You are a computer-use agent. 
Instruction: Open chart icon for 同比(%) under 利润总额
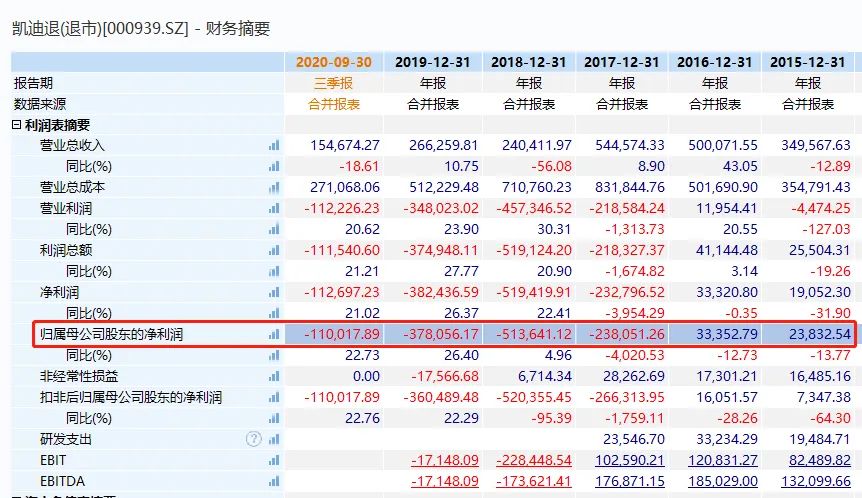click(x=274, y=271)
